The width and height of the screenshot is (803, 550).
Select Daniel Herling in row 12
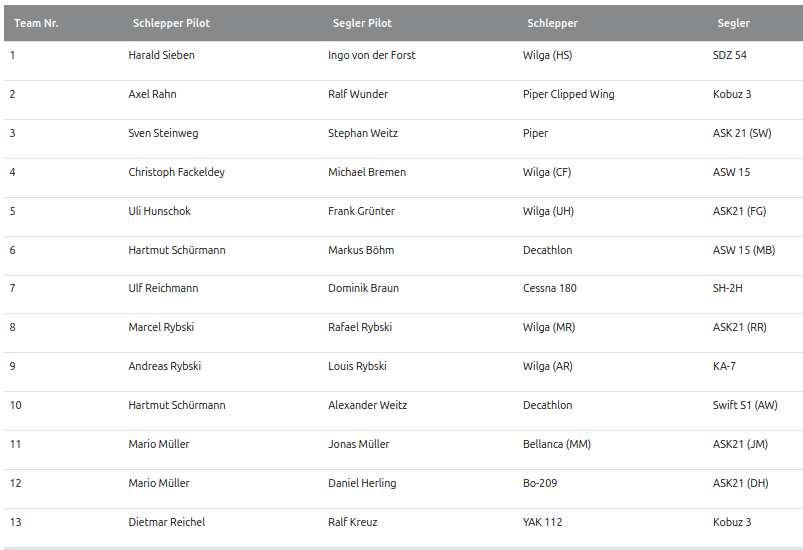(x=362, y=483)
